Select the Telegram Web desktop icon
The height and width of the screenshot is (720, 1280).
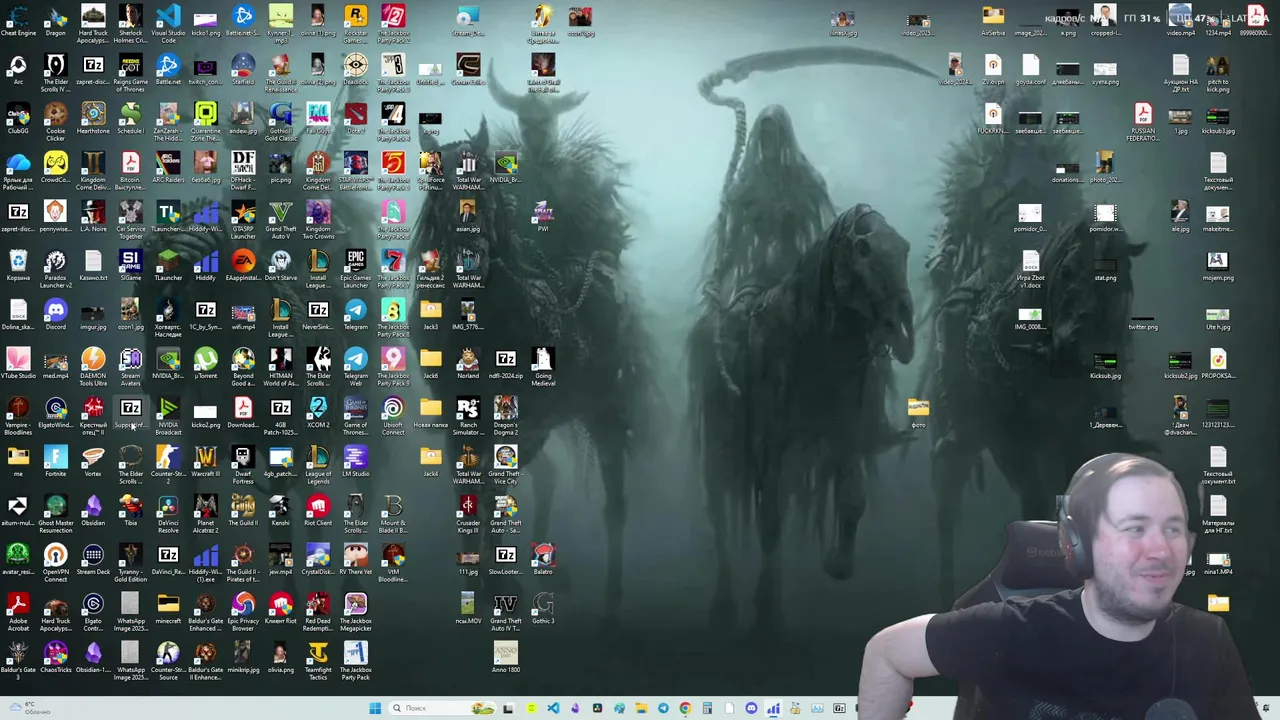pos(355,360)
